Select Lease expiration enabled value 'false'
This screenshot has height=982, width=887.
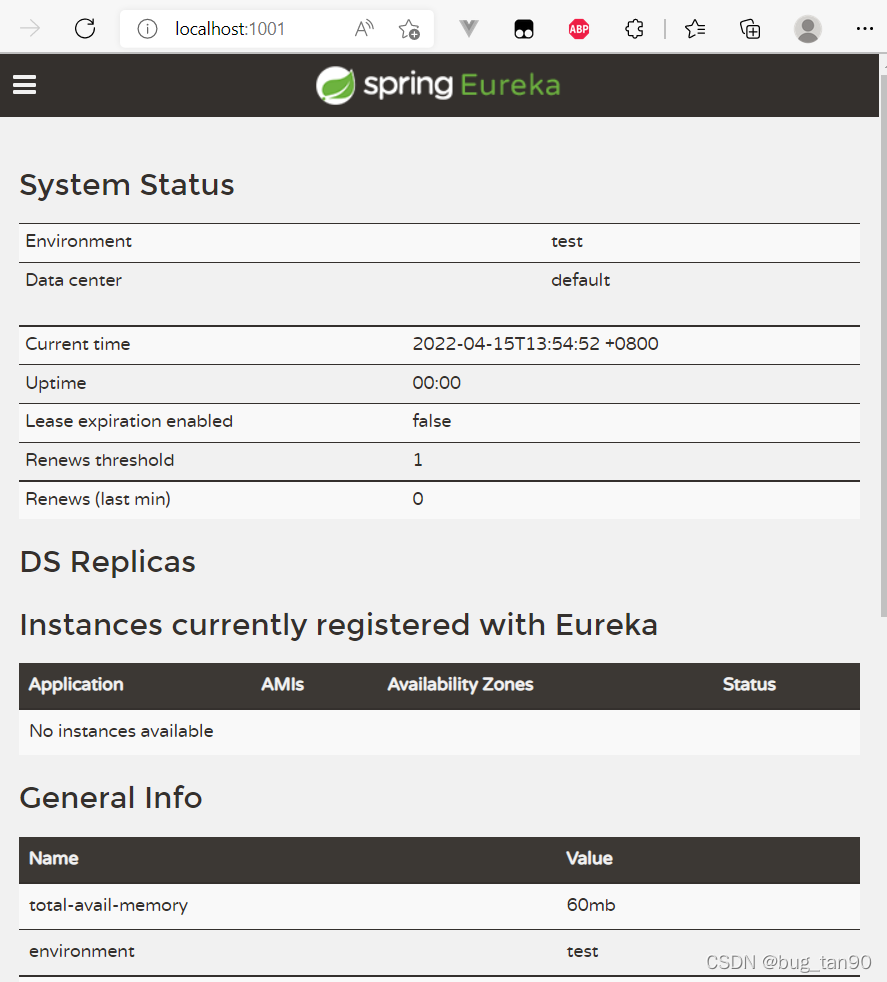(432, 421)
